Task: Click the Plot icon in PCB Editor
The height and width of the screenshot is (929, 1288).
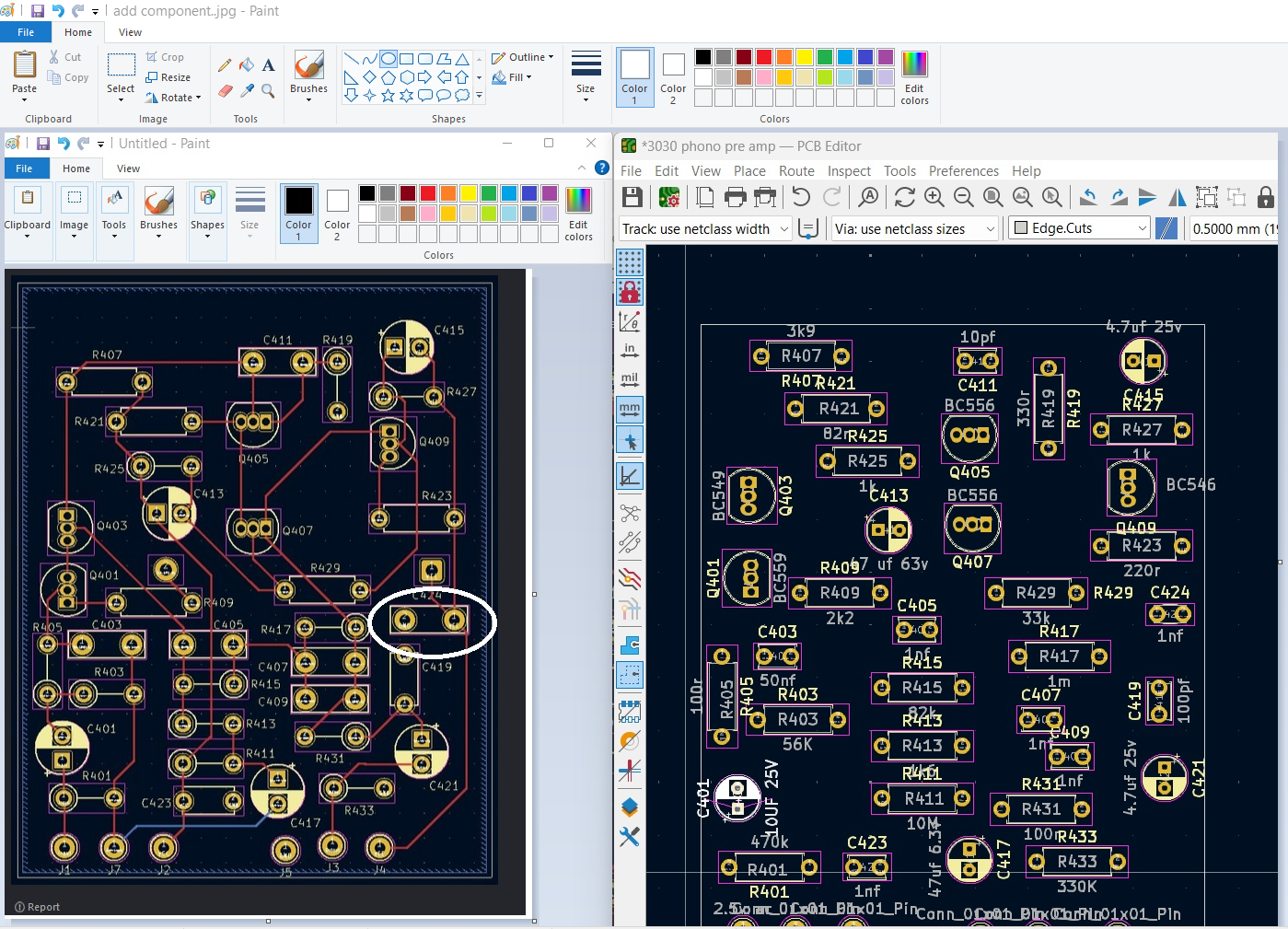Action: [764, 197]
